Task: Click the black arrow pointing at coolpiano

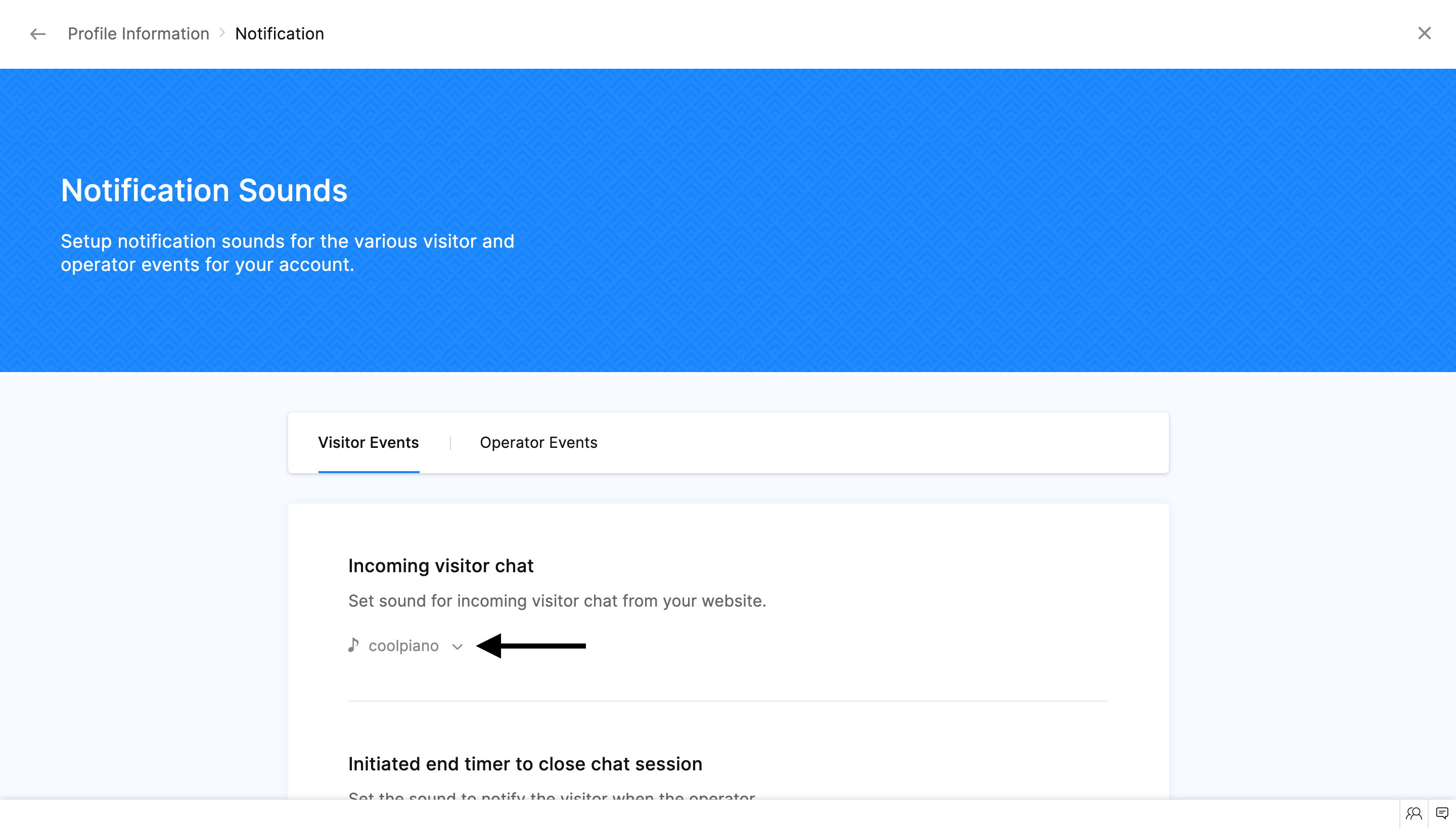Action: [x=531, y=646]
